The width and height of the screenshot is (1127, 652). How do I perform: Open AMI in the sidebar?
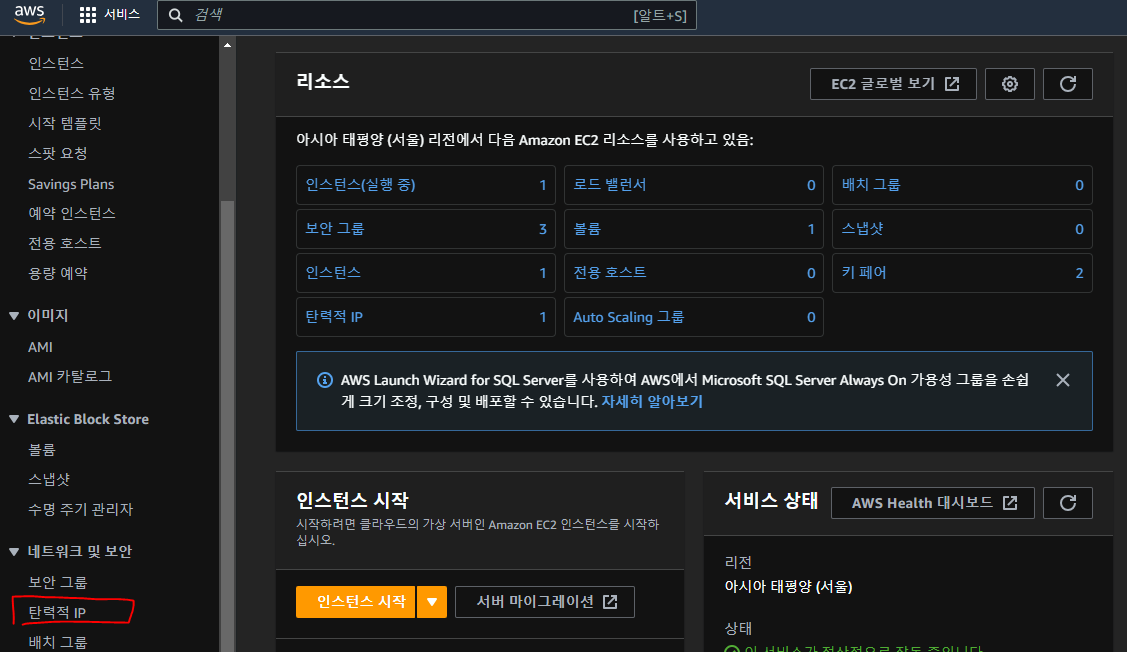point(40,347)
